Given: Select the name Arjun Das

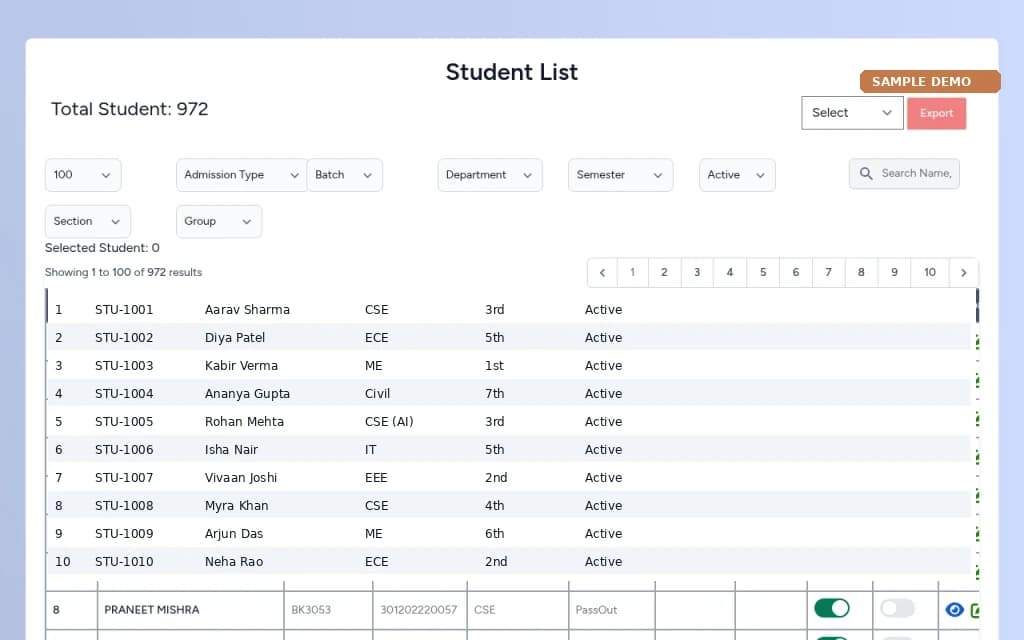Looking at the screenshot, I should click(234, 534).
